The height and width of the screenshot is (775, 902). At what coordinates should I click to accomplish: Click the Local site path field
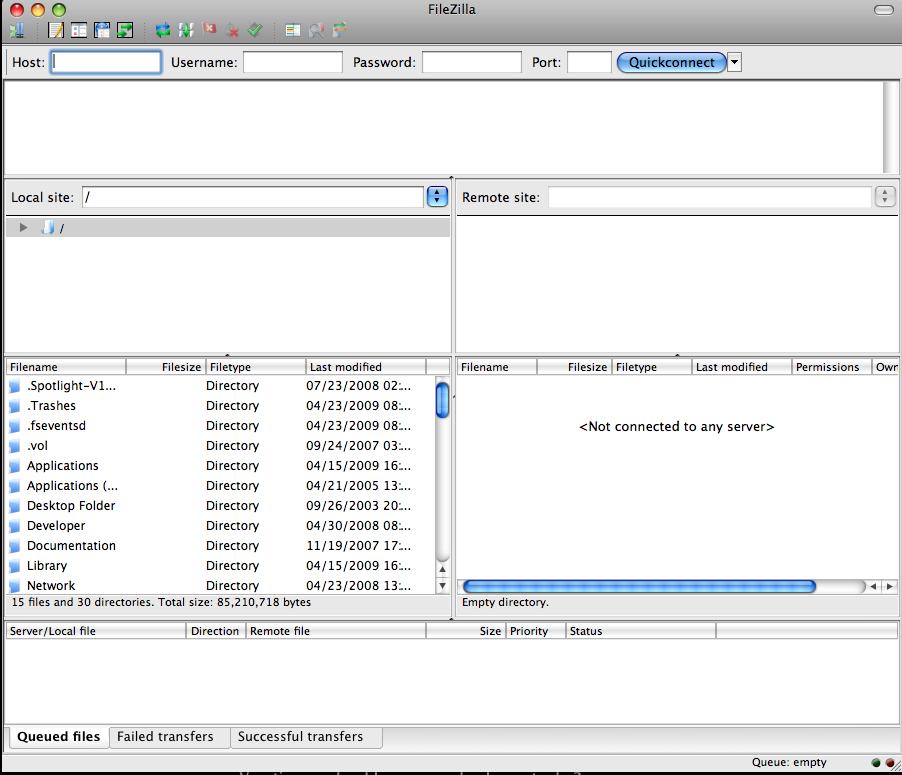(253, 197)
